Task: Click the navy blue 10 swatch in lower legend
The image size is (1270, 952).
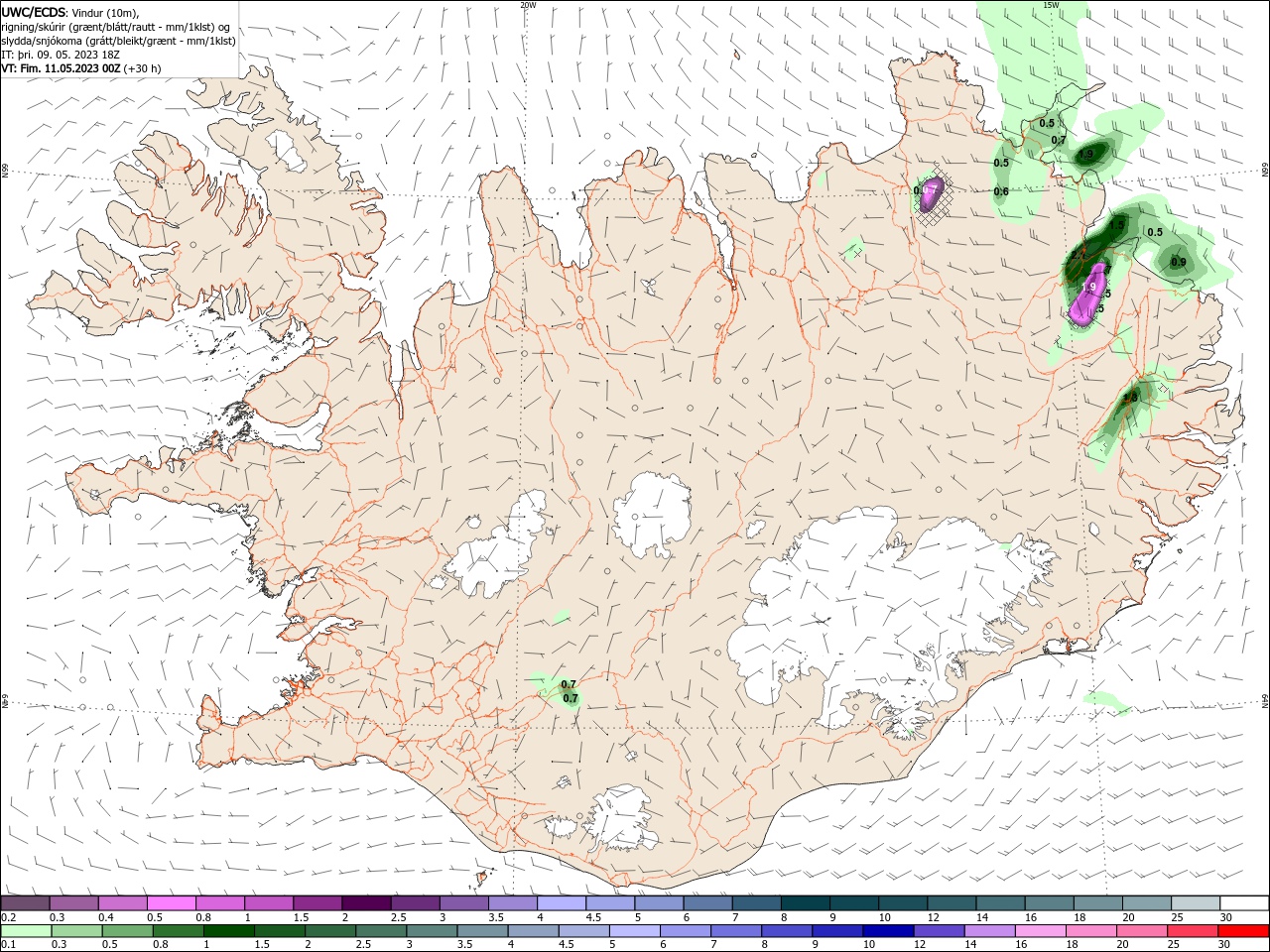Action: (889, 931)
